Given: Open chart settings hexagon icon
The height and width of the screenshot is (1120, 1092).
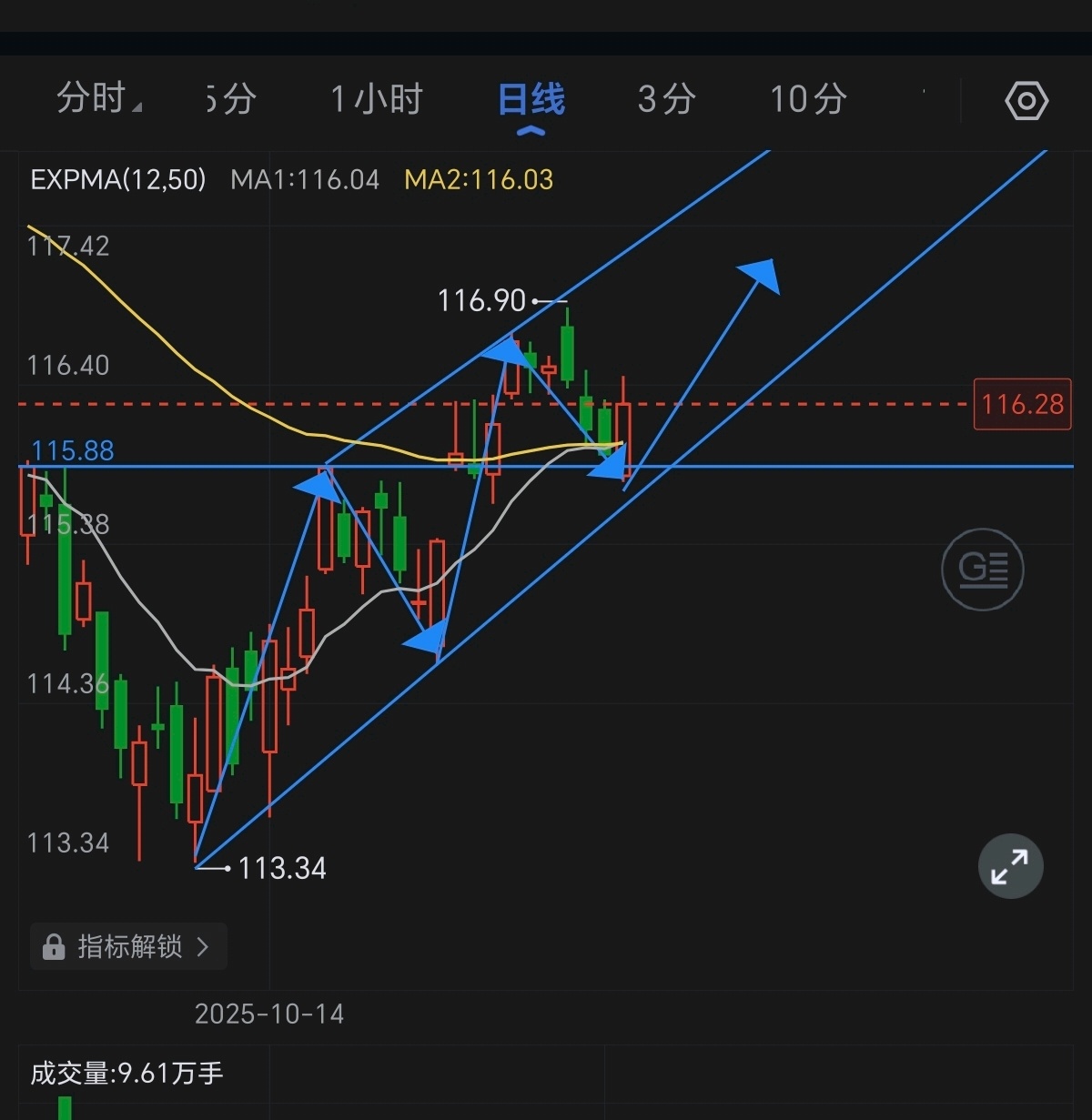Looking at the screenshot, I should [x=1026, y=100].
